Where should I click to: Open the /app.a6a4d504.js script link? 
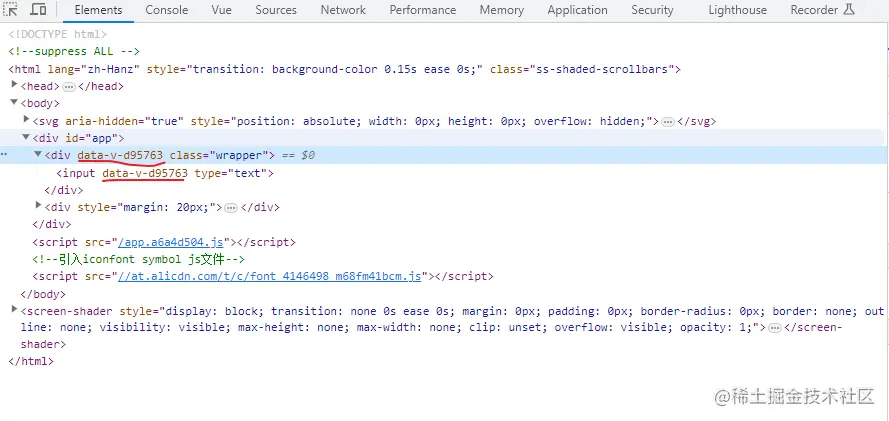pyautogui.click(x=171, y=243)
